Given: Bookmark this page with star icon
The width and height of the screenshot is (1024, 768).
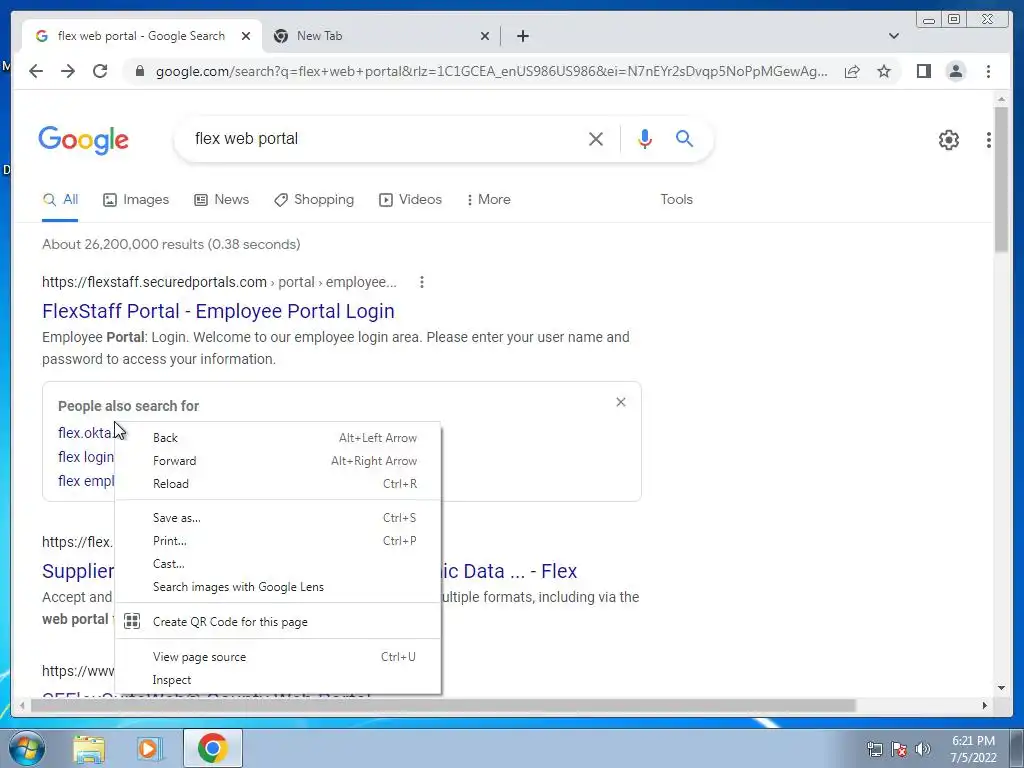Looking at the screenshot, I should pyautogui.click(x=884, y=71).
